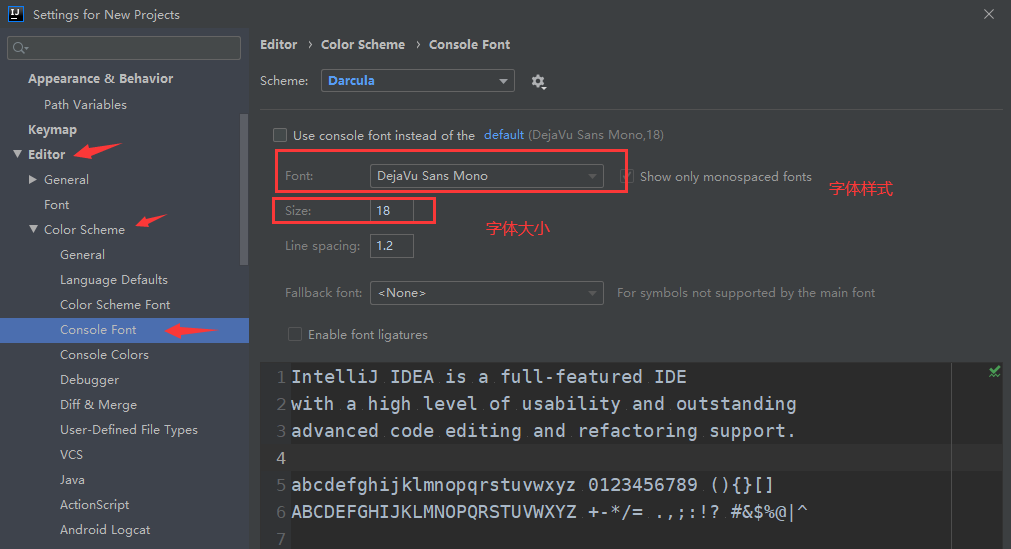Select Keymap in settings tree
The width and height of the screenshot is (1011, 549).
click(52, 130)
